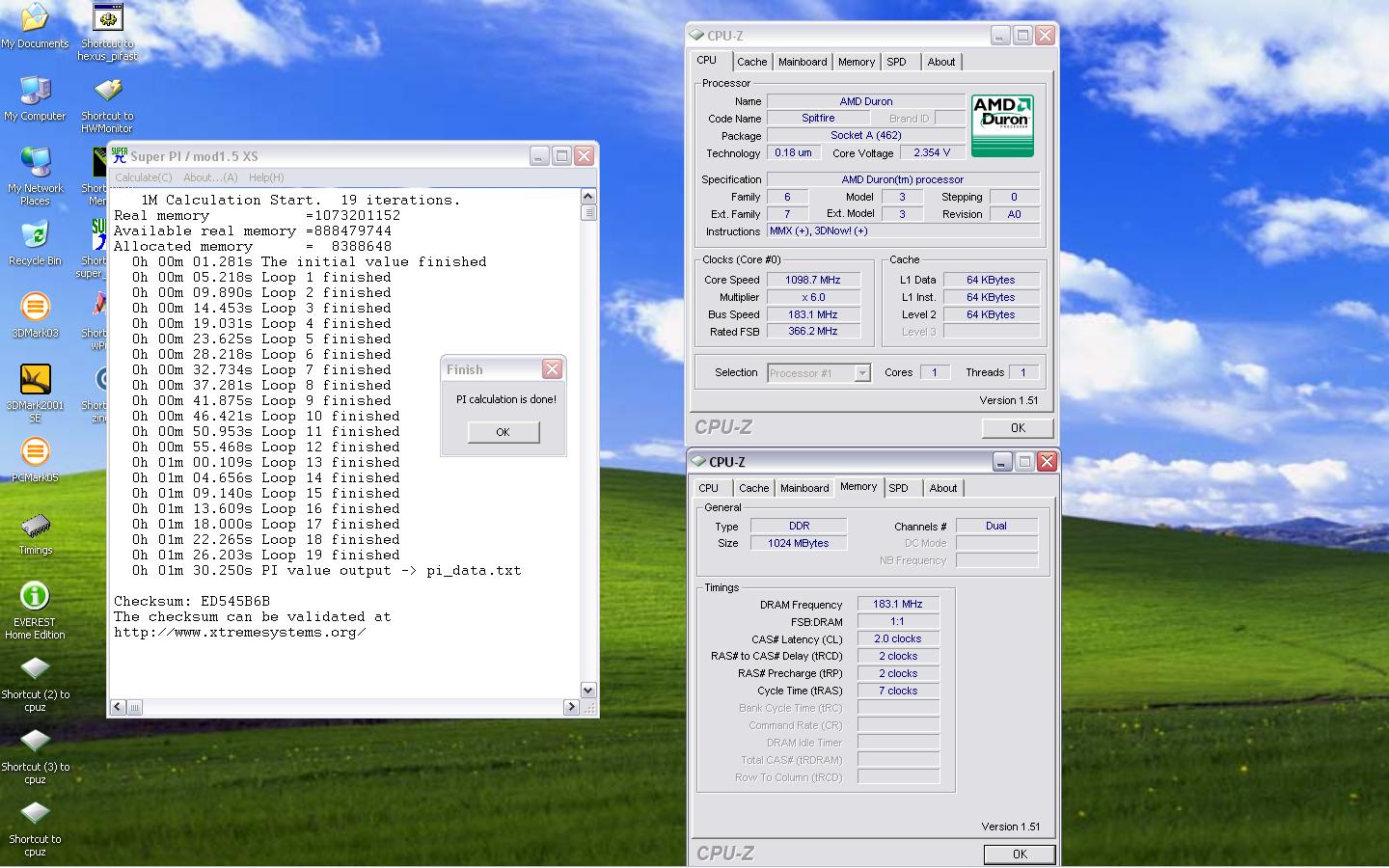Switch to Cache tab in top CPU-Z

[752, 62]
